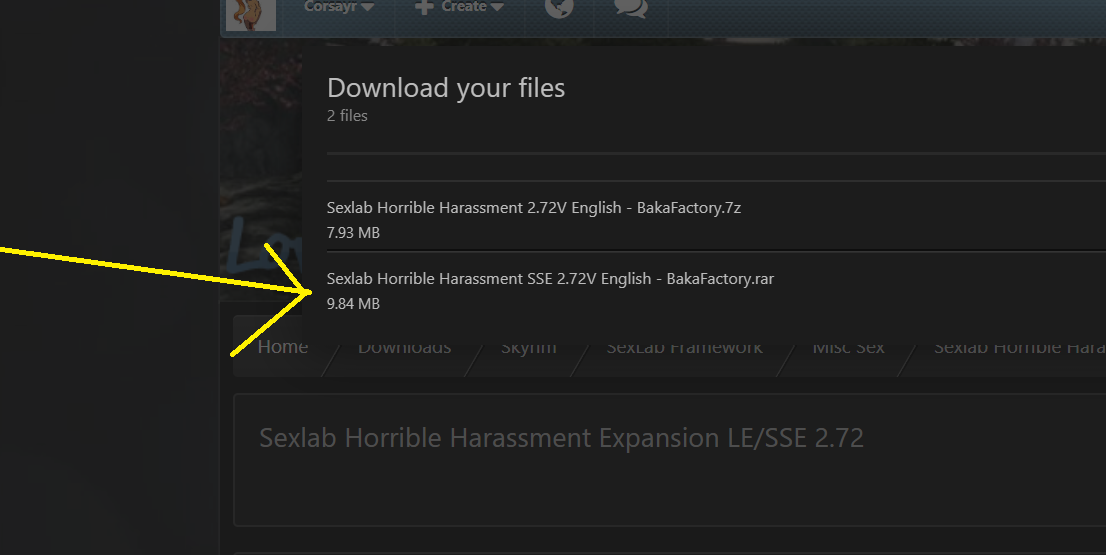Click the 9.84 MB size text
Screen dimensions: 1106x555
pos(353,304)
